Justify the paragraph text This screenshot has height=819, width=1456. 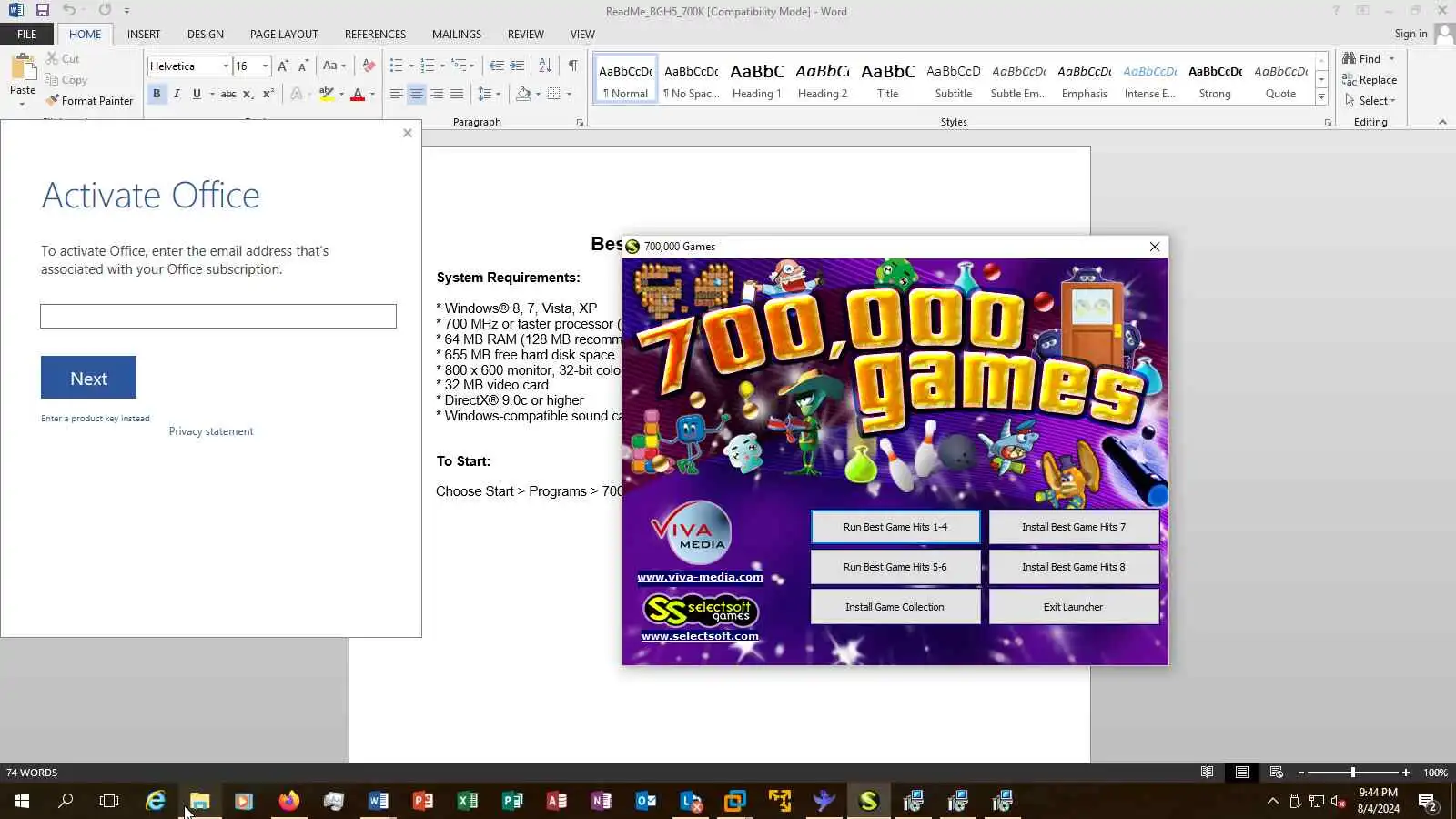pyautogui.click(x=457, y=94)
